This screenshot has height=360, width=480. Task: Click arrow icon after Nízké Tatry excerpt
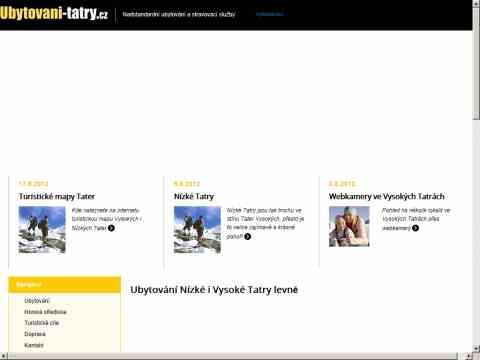click(x=247, y=236)
